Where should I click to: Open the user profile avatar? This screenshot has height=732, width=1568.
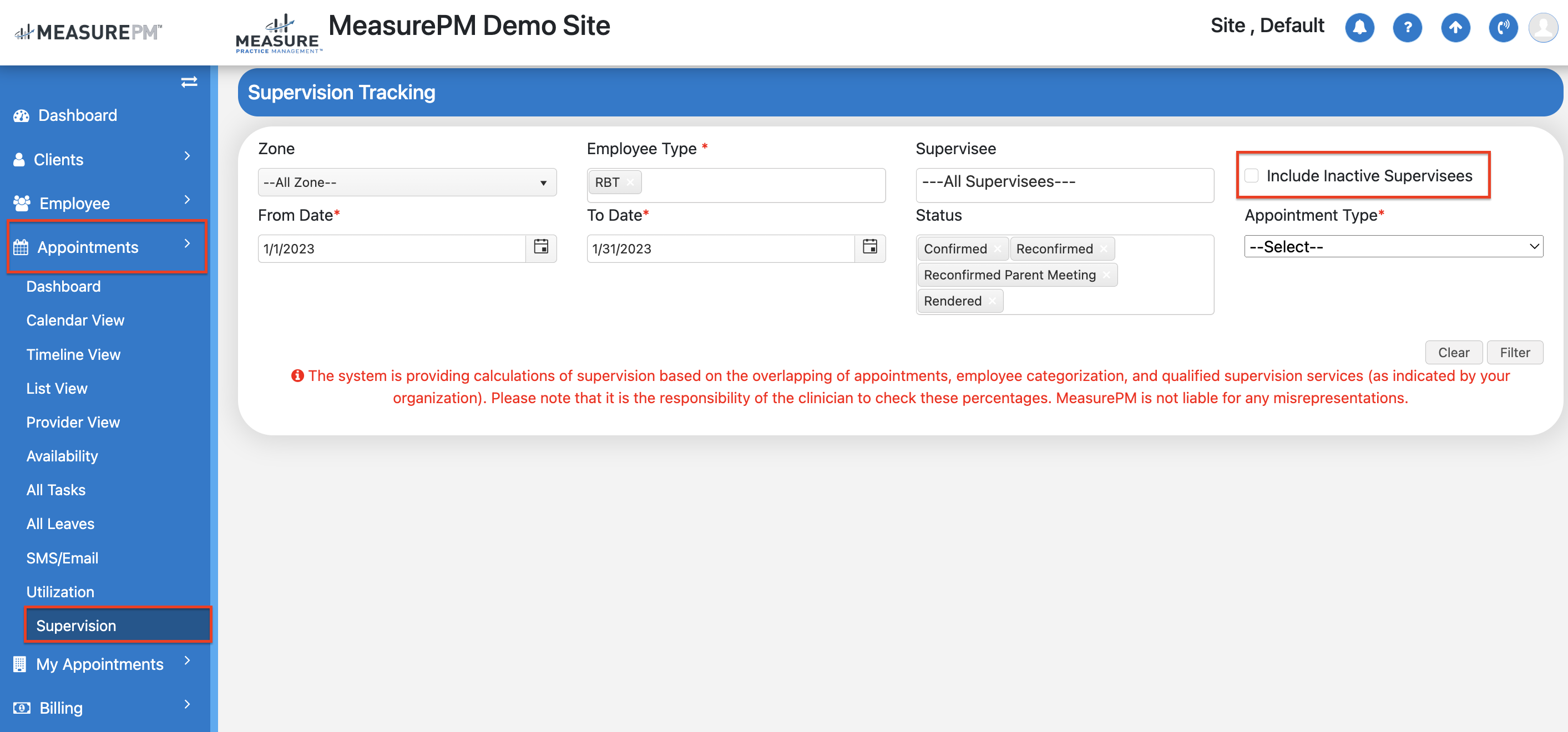coord(1543,28)
